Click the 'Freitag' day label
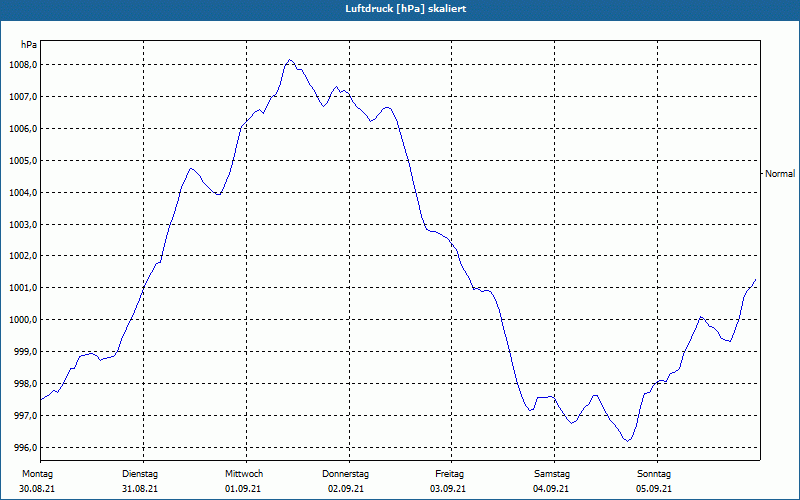This screenshot has height=500, width=800. (x=449, y=474)
